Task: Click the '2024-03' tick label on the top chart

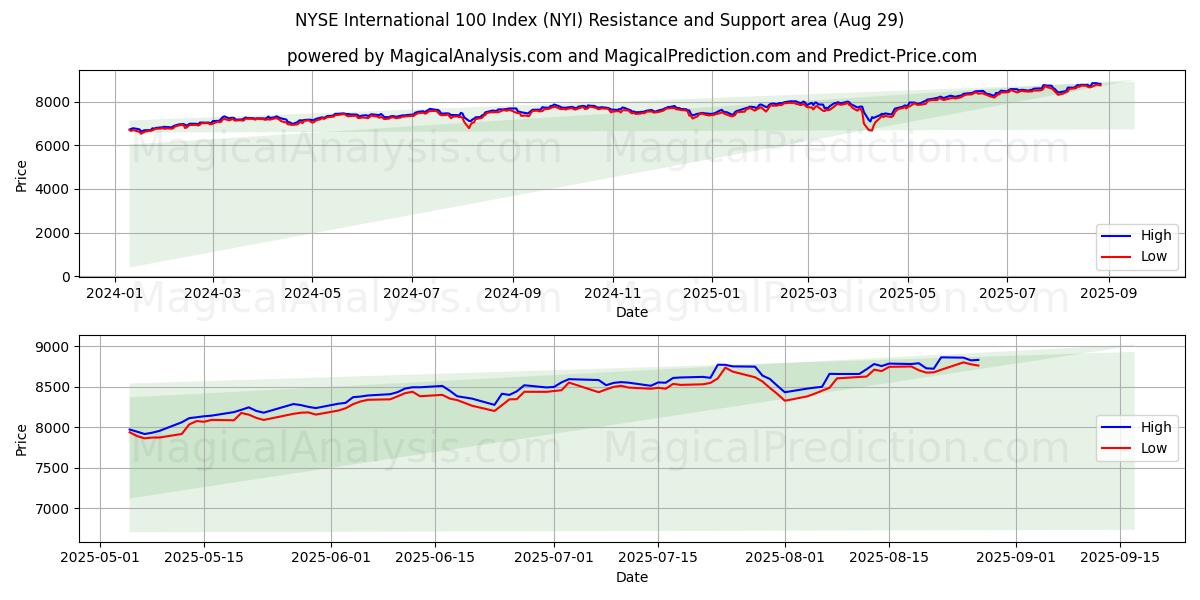Action: (x=212, y=294)
